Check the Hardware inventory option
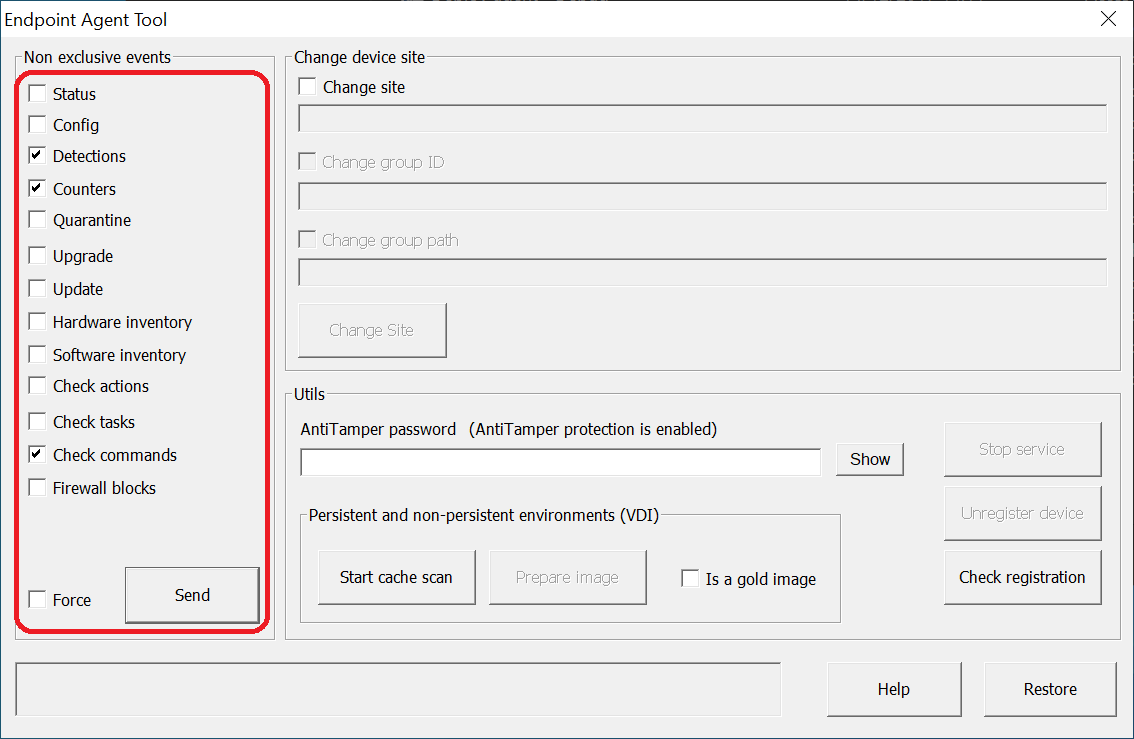This screenshot has width=1134, height=739. (x=38, y=321)
